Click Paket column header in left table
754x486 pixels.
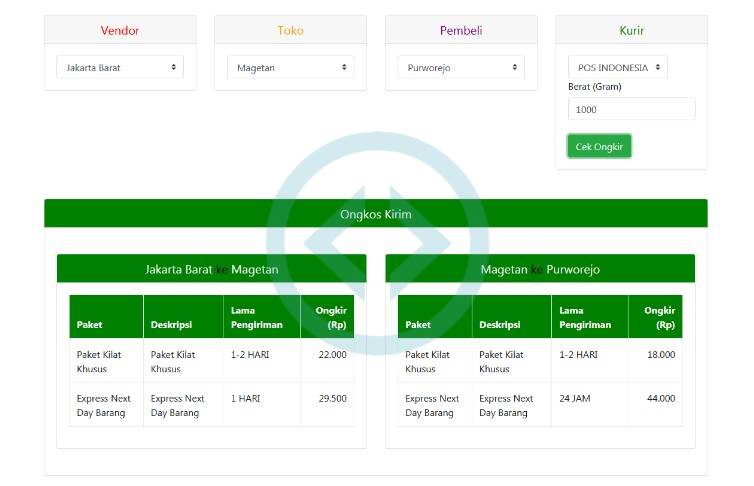click(90, 324)
